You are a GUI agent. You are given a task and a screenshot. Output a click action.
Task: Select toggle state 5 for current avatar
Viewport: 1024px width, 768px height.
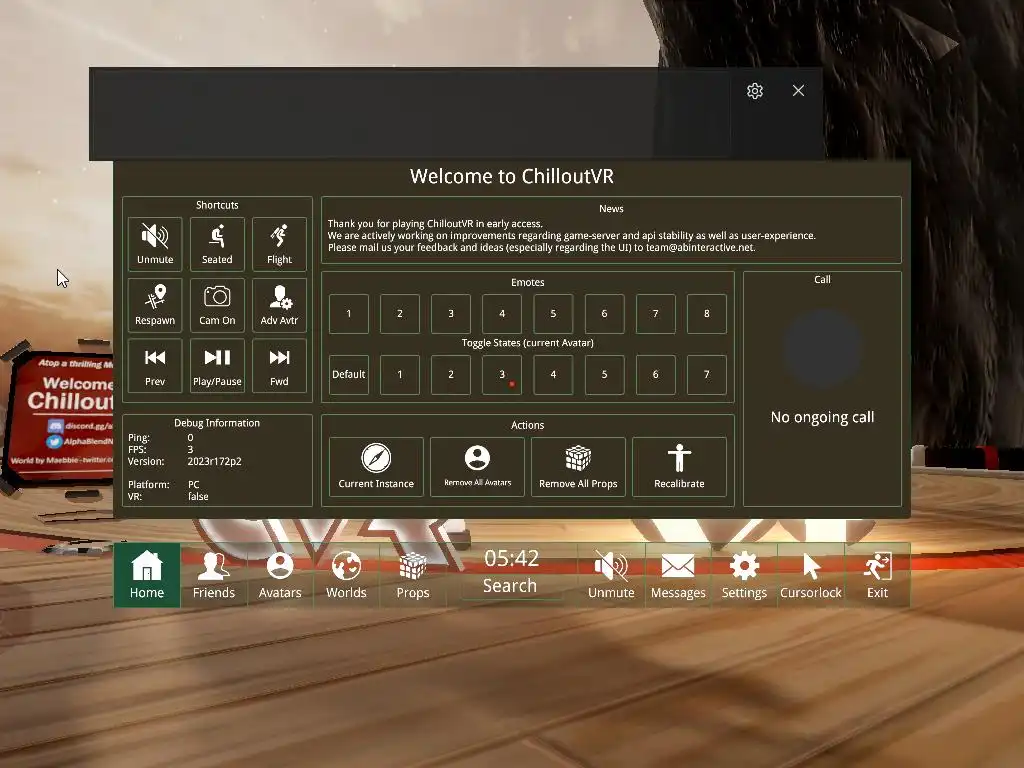coord(604,374)
